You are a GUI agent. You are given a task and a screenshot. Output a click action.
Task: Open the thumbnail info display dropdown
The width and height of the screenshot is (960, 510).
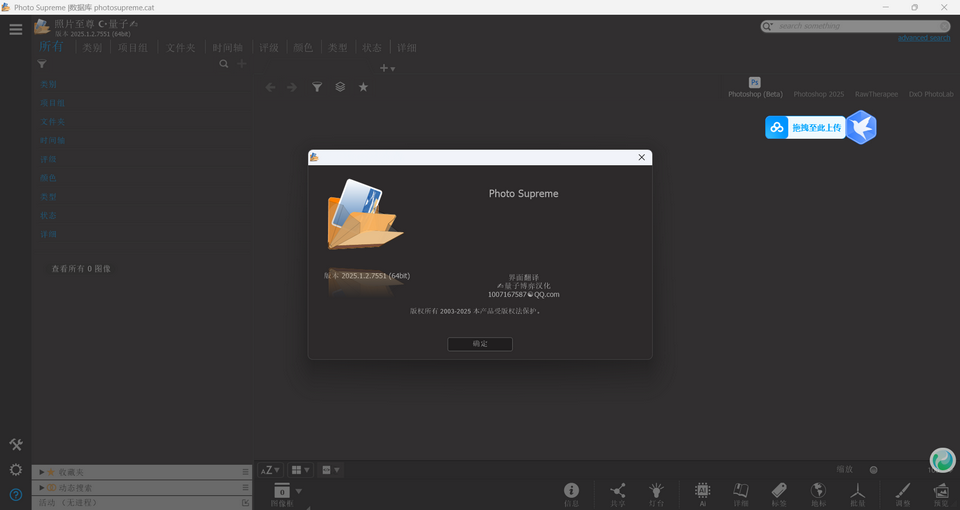click(x=331, y=470)
